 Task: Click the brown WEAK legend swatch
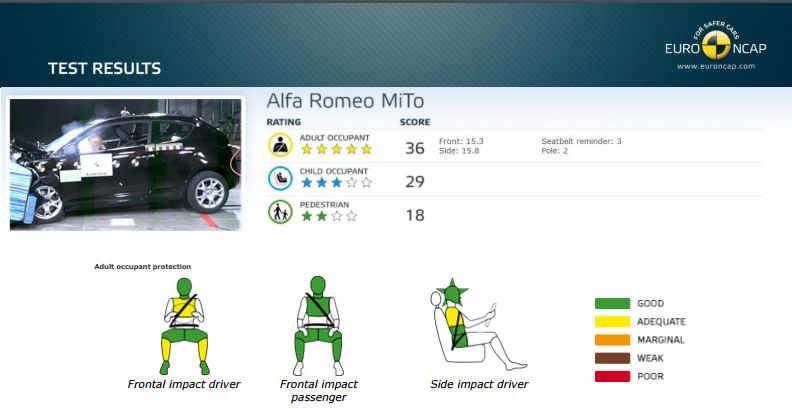(x=612, y=358)
